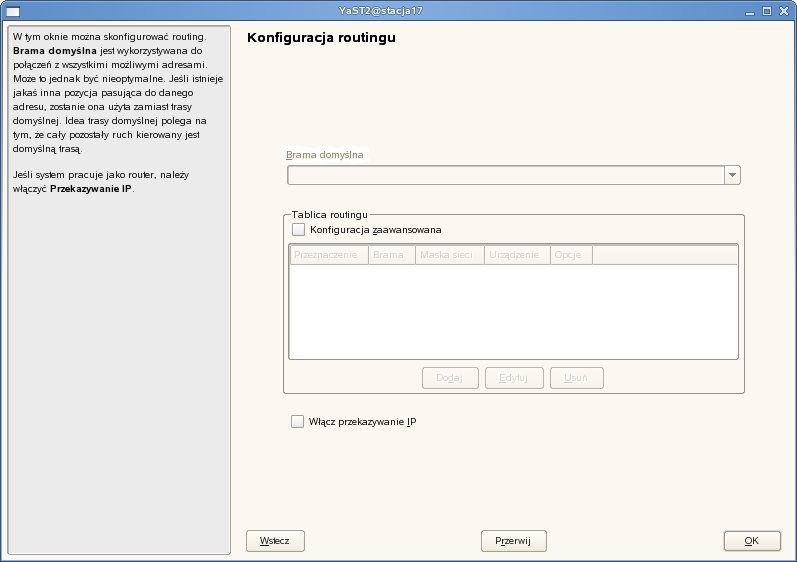This screenshot has width=797, height=562.
Task: Click the Brama domyślna label
Action: coord(325,155)
